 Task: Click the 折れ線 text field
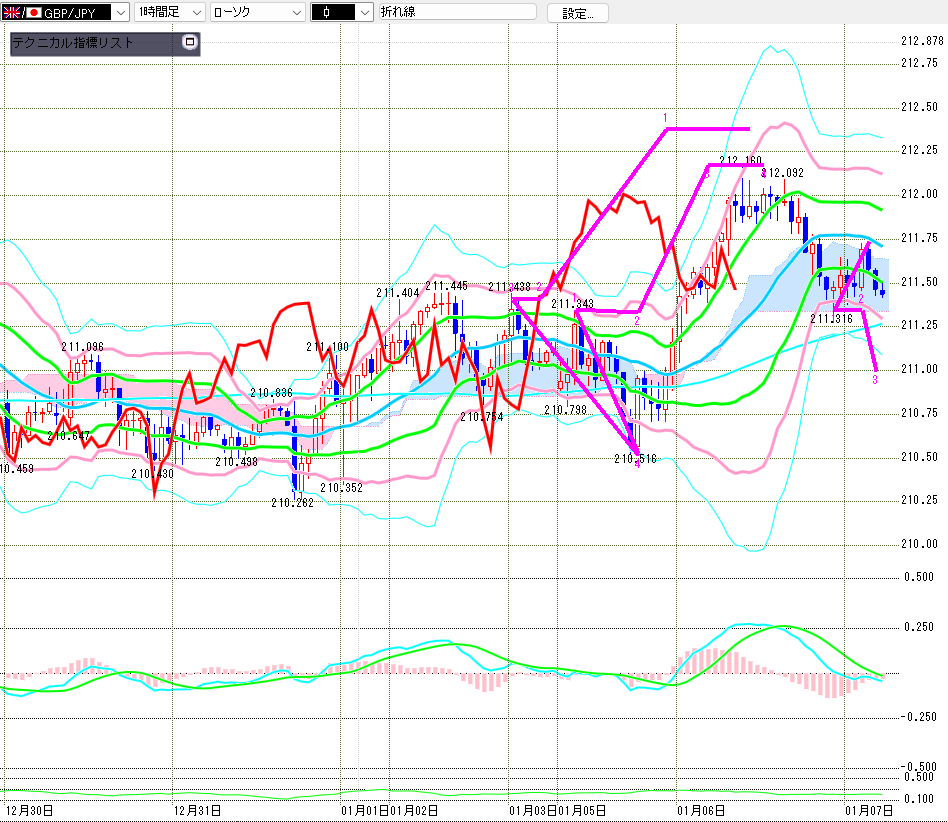click(456, 13)
